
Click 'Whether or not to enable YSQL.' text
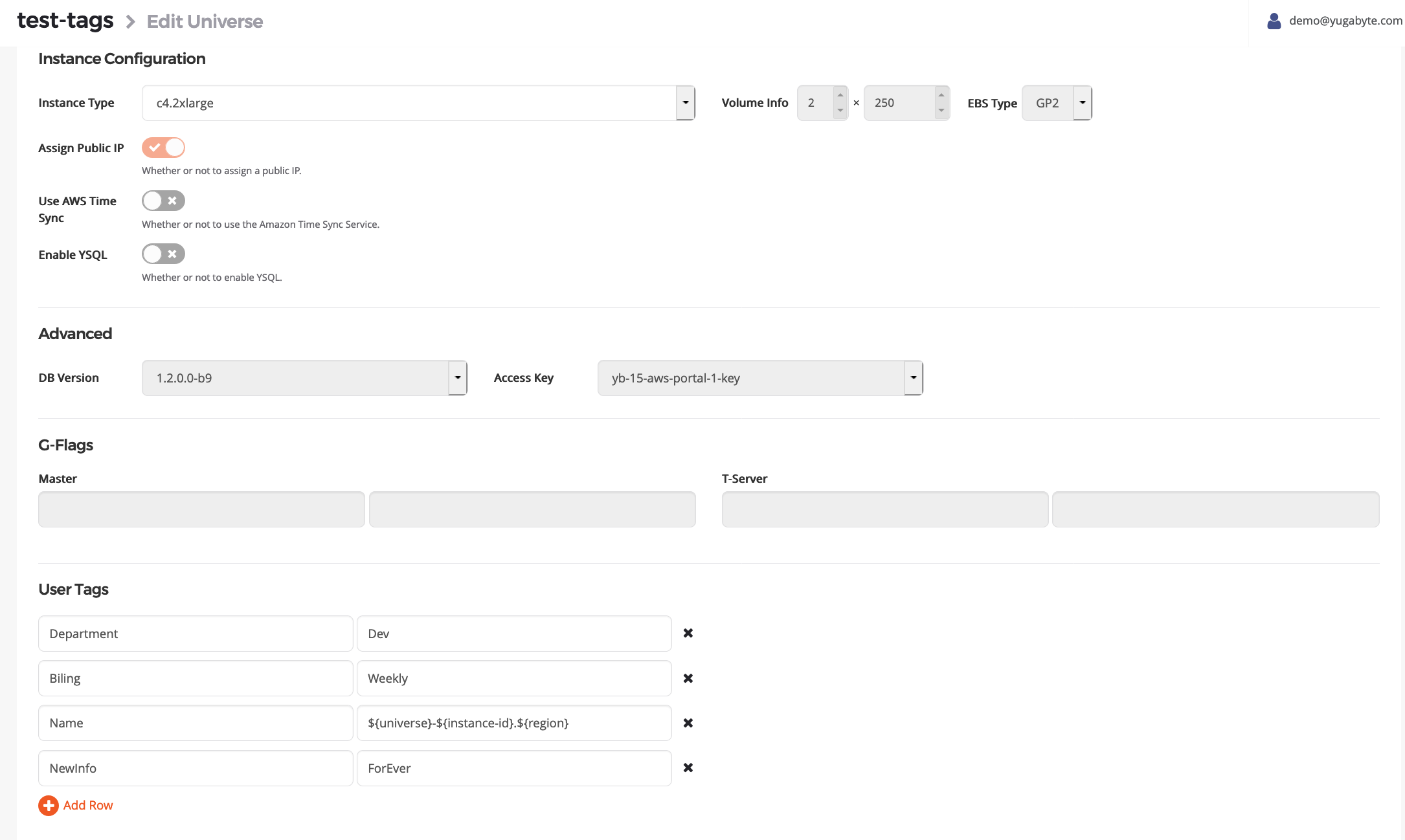[x=212, y=278]
